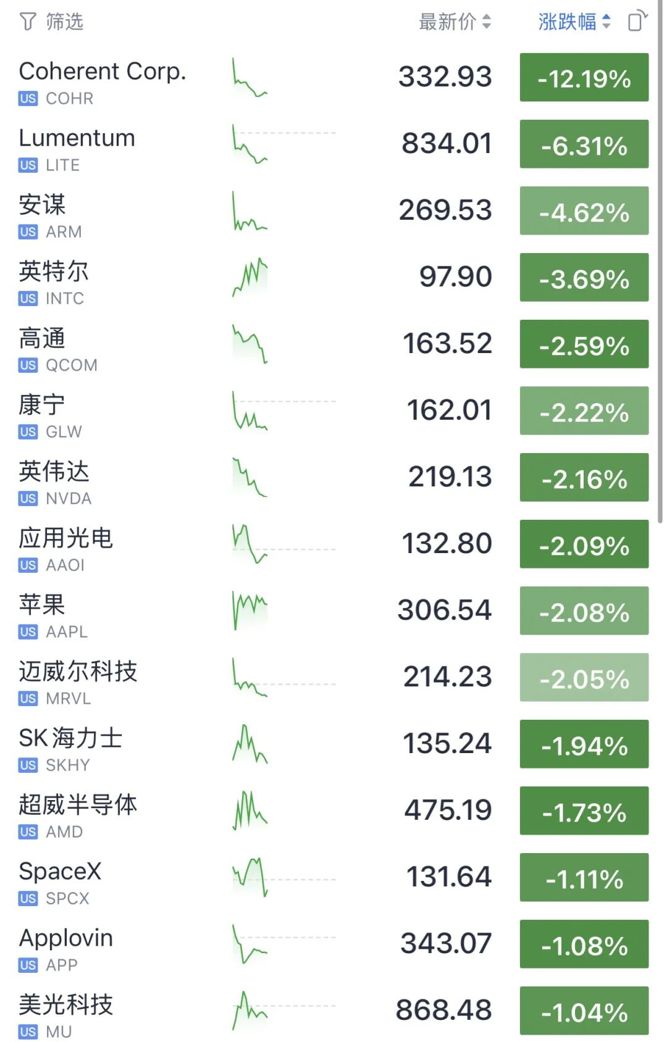Tap the -12.19% change badge for COHR
This screenshot has height=1042, width=667.
pos(584,78)
